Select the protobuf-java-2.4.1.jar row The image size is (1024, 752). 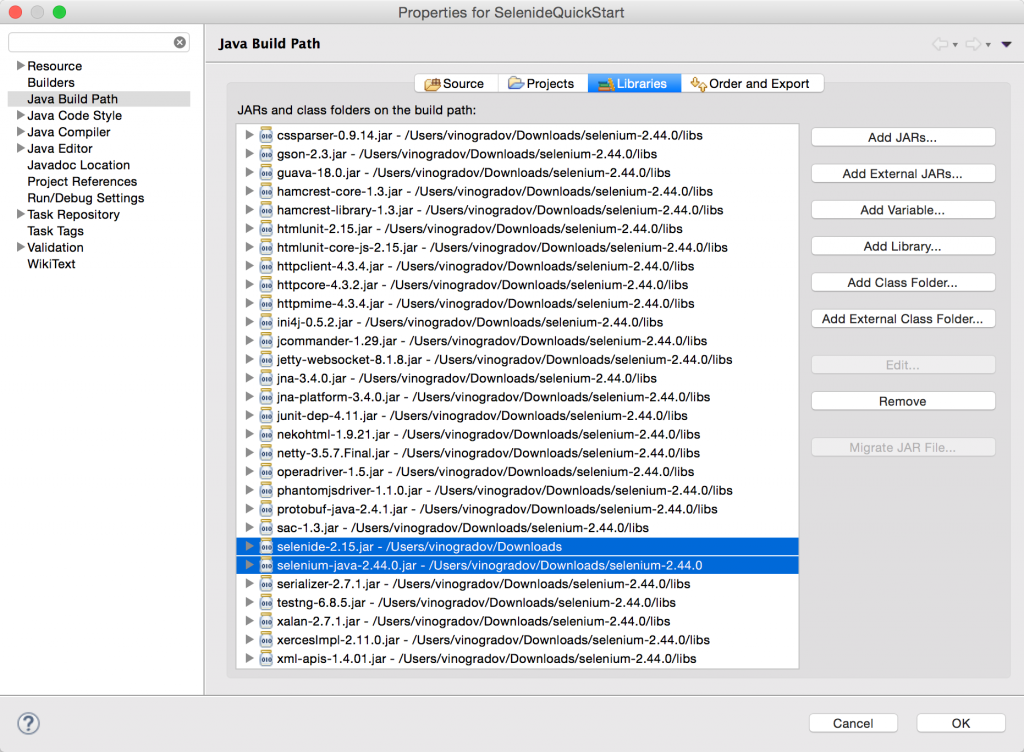pyautogui.click(x=517, y=509)
